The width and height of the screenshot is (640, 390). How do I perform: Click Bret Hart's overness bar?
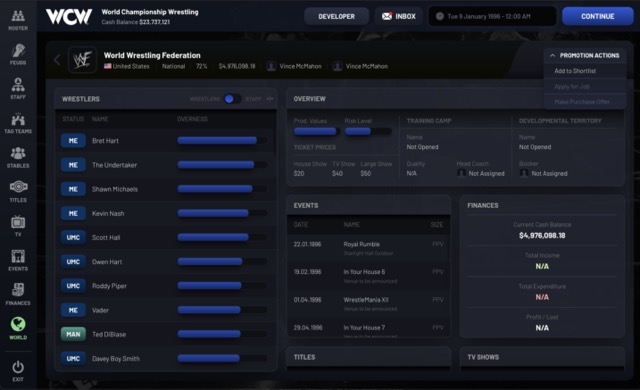point(222,140)
